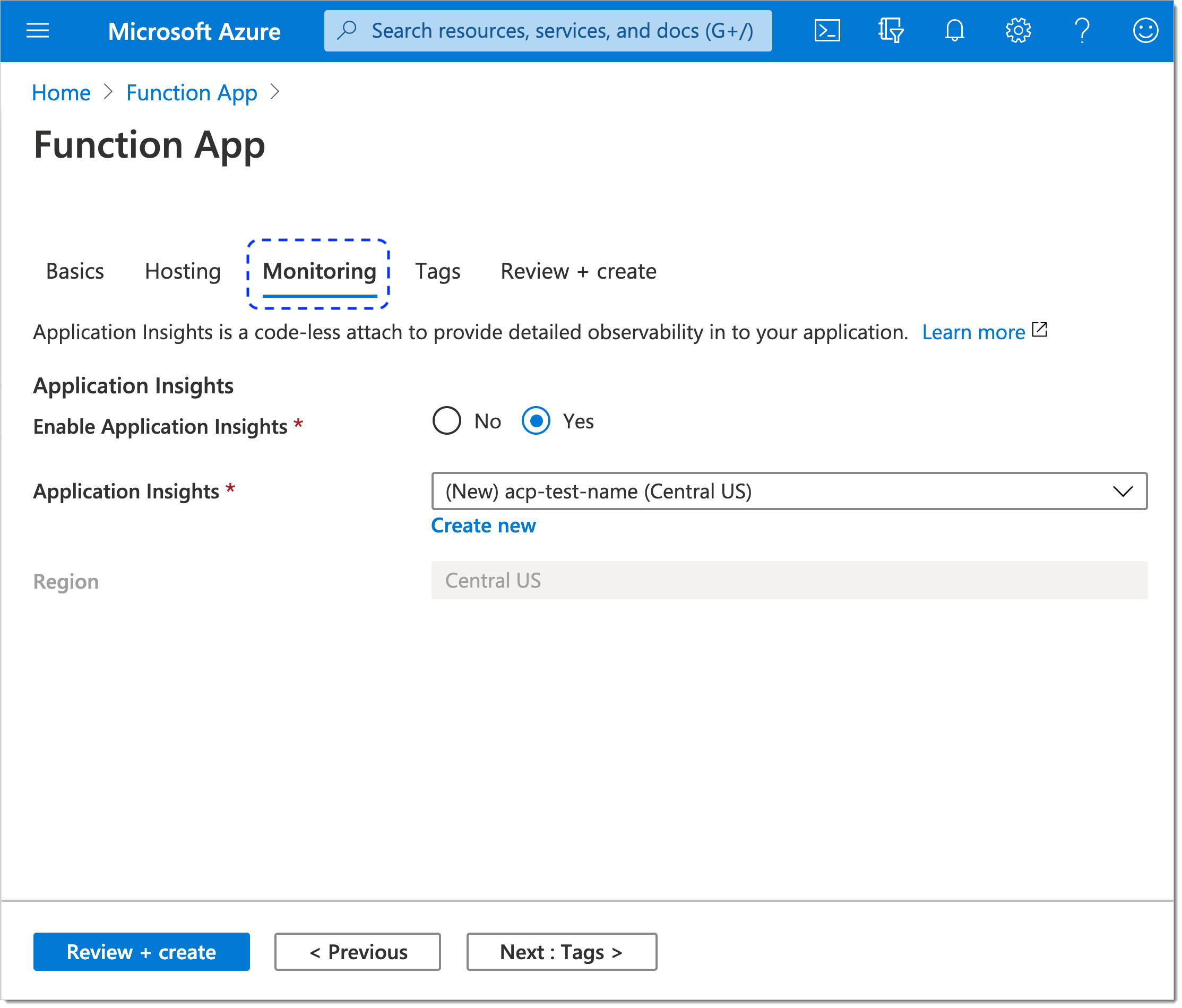Click the greyed-out Region label
1182x1008 pixels.
click(x=66, y=581)
